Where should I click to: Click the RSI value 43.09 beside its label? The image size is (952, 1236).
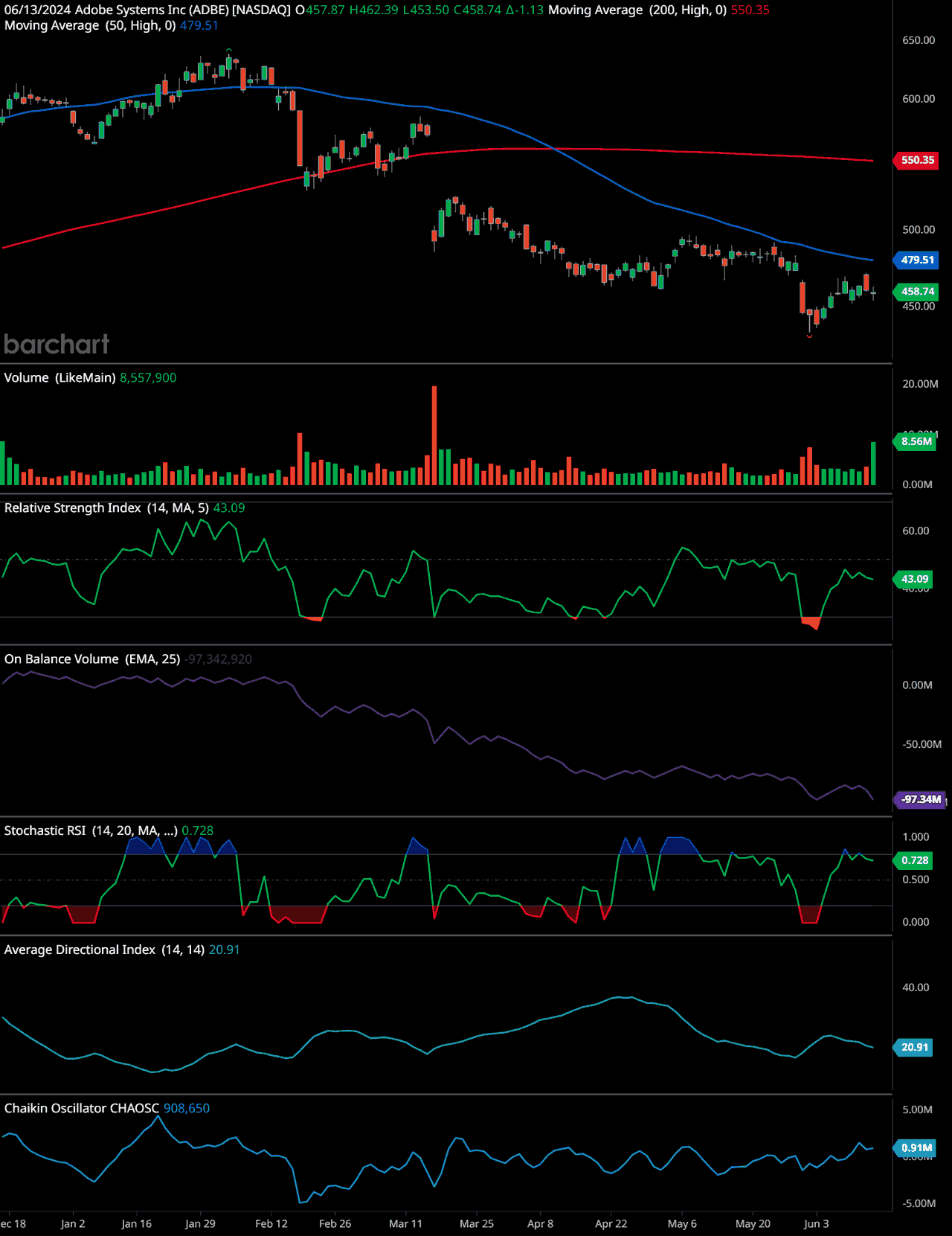[229, 508]
